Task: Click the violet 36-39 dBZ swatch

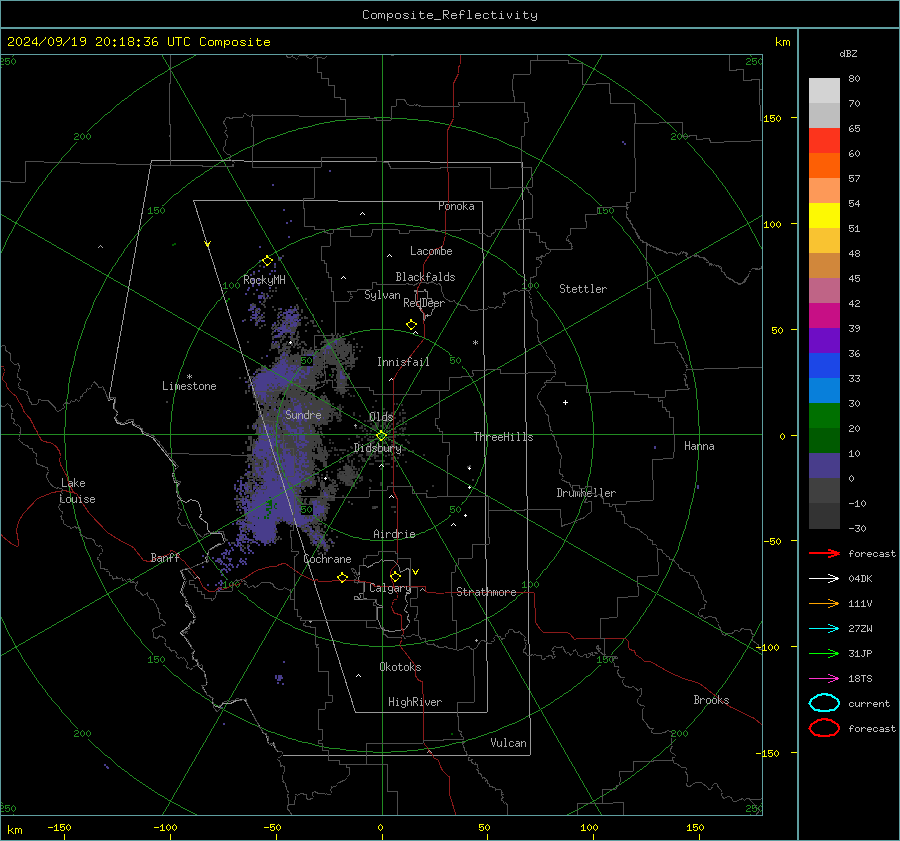Action: pyautogui.click(x=824, y=341)
